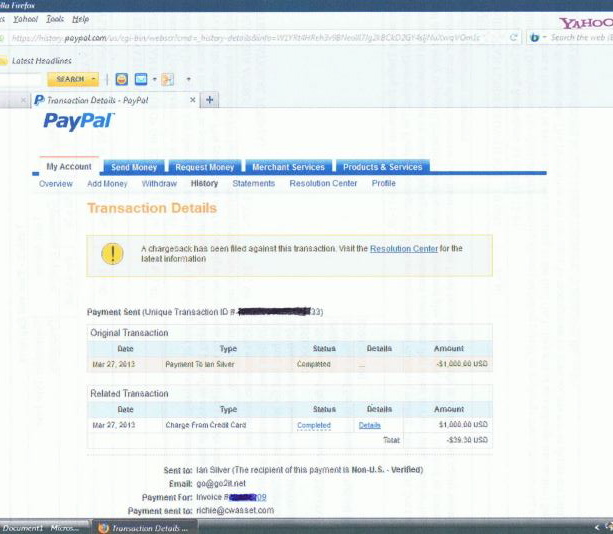Click 'Charge From Credit Card' cell
The image size is (613, 534).
click(x=206, y=425)
